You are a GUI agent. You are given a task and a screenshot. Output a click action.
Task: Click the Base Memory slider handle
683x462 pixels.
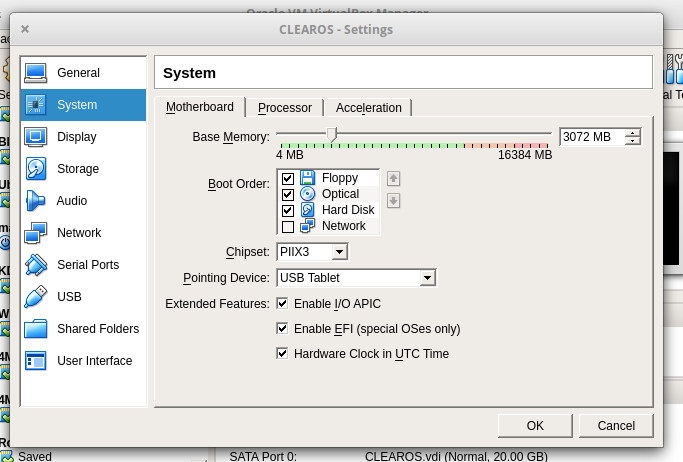click(332, 135)
